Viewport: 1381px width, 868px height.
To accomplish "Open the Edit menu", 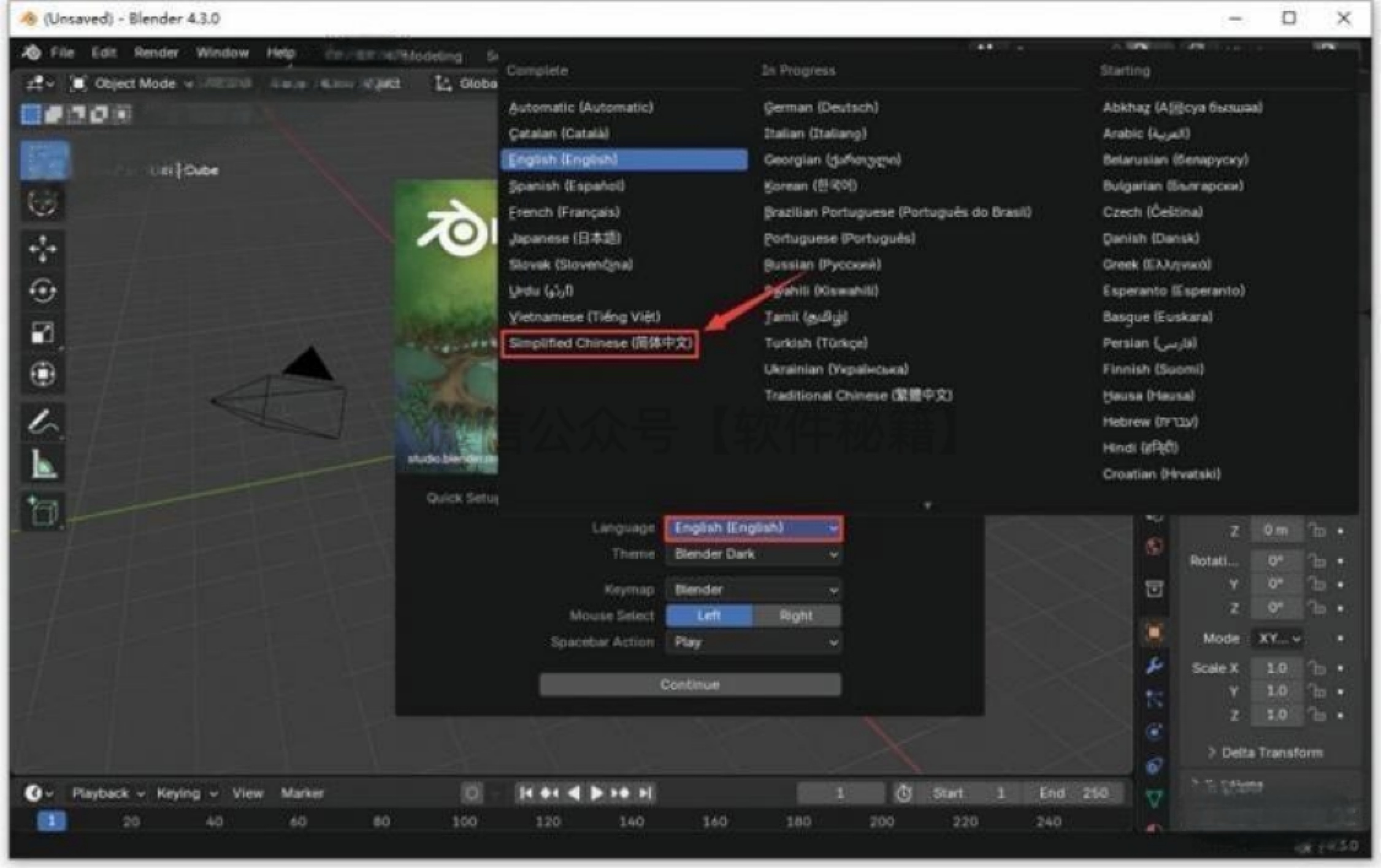I will (103, 53).
